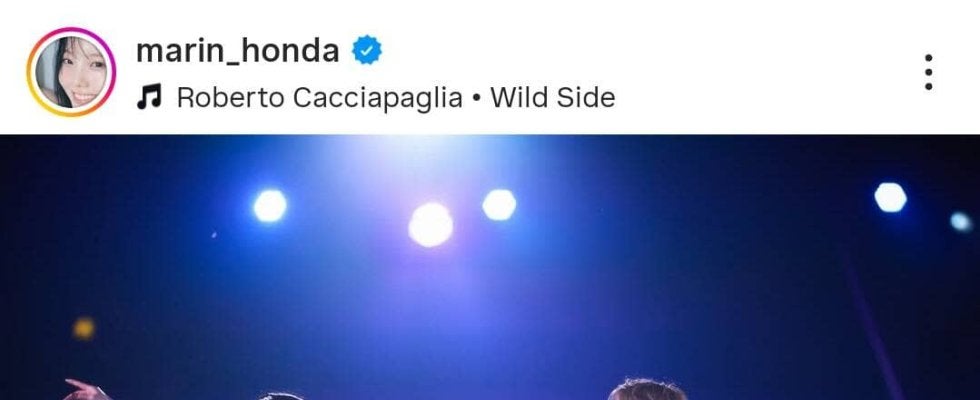Tap the purple light beam at right

click(875, 325)
